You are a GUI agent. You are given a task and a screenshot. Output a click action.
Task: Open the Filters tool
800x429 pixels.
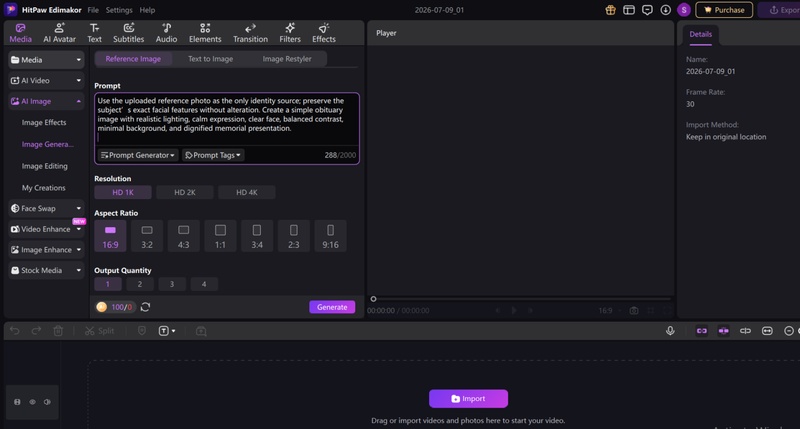pos(290,33)
